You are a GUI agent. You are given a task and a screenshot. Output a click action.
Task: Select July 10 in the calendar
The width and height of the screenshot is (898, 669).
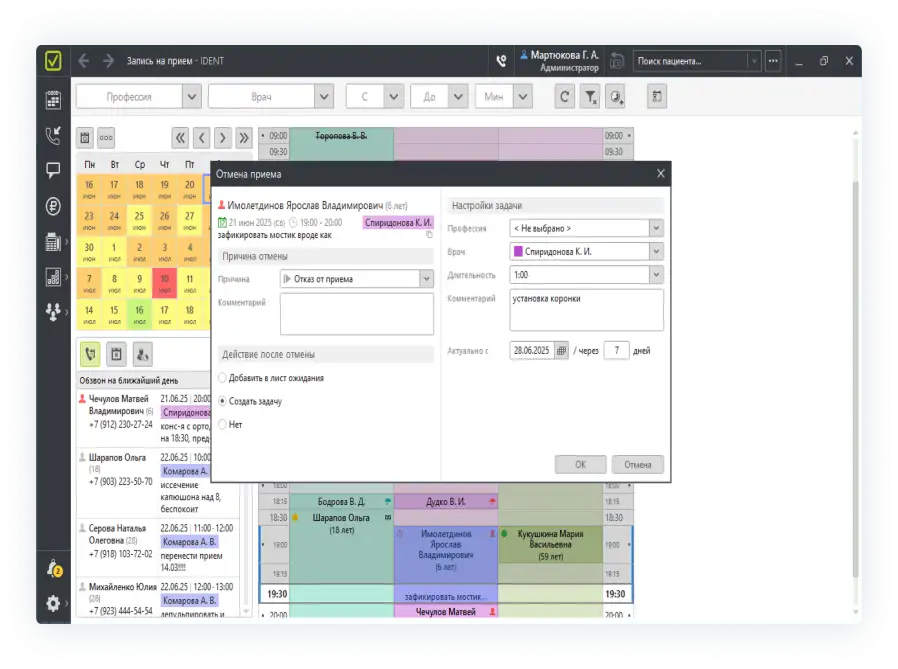tap(165, 280)
